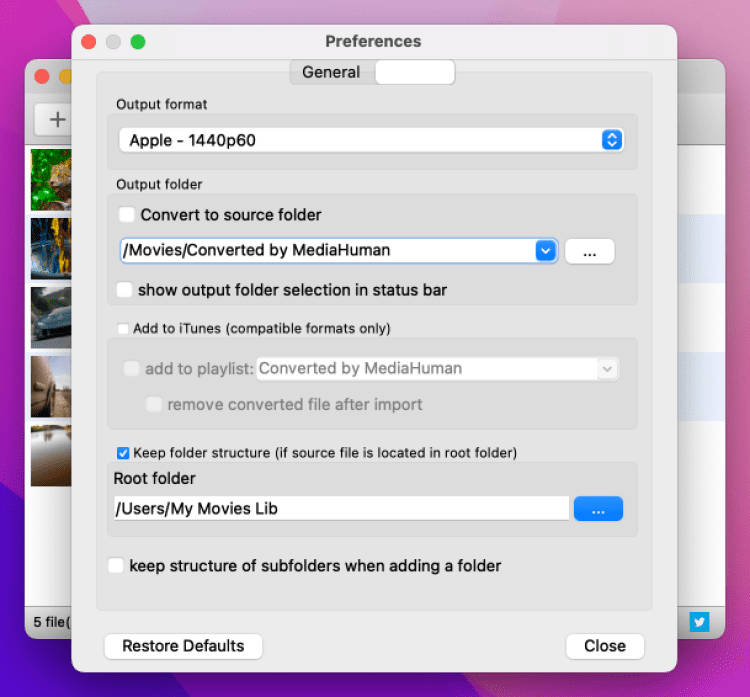Viewport: 750px width, 697px height.
Task: Toggle show output folder selection in status bar
Action: click(x=124, y=290)
